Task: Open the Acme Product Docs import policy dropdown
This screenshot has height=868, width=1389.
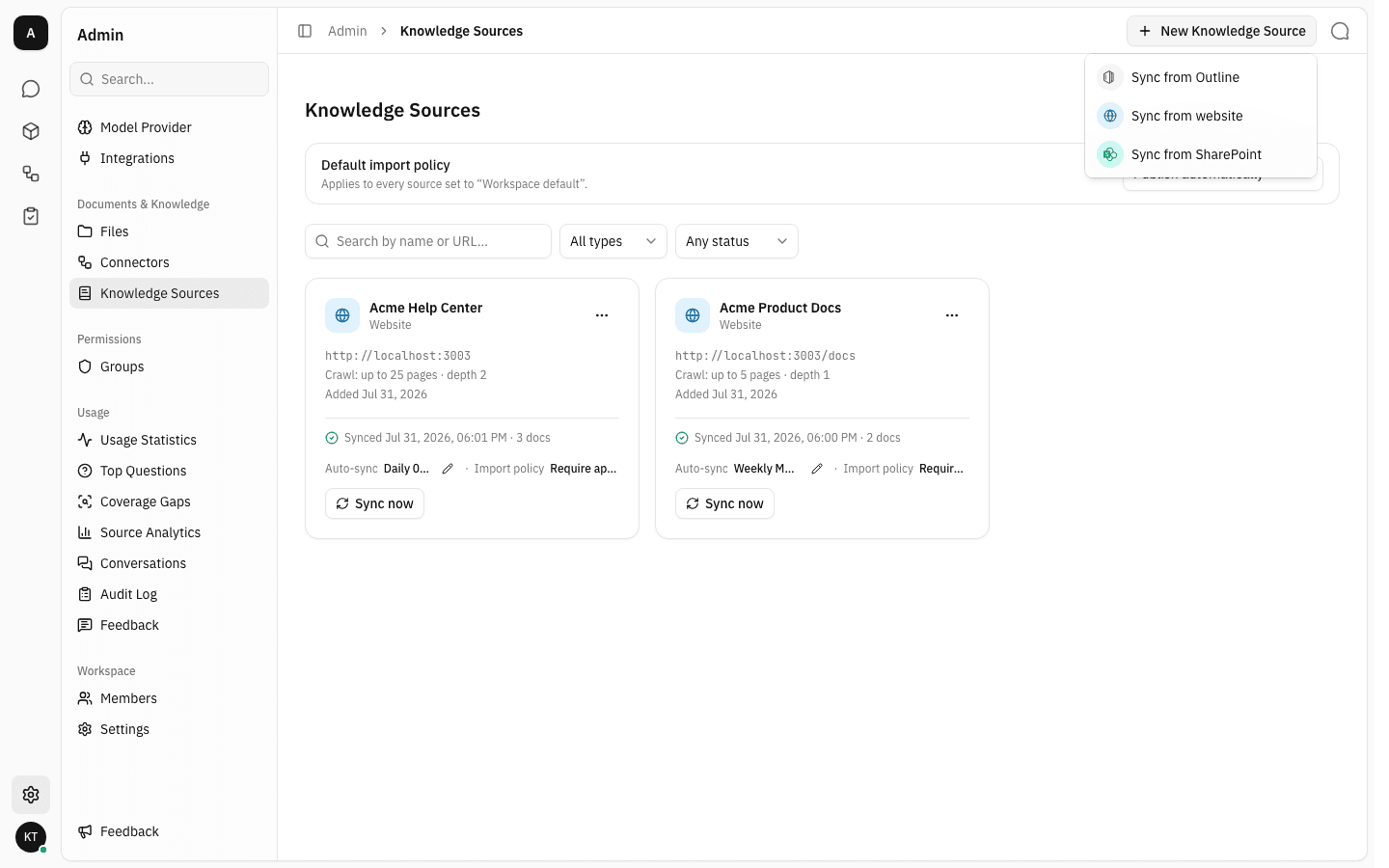Action: (x=941, y=469)
